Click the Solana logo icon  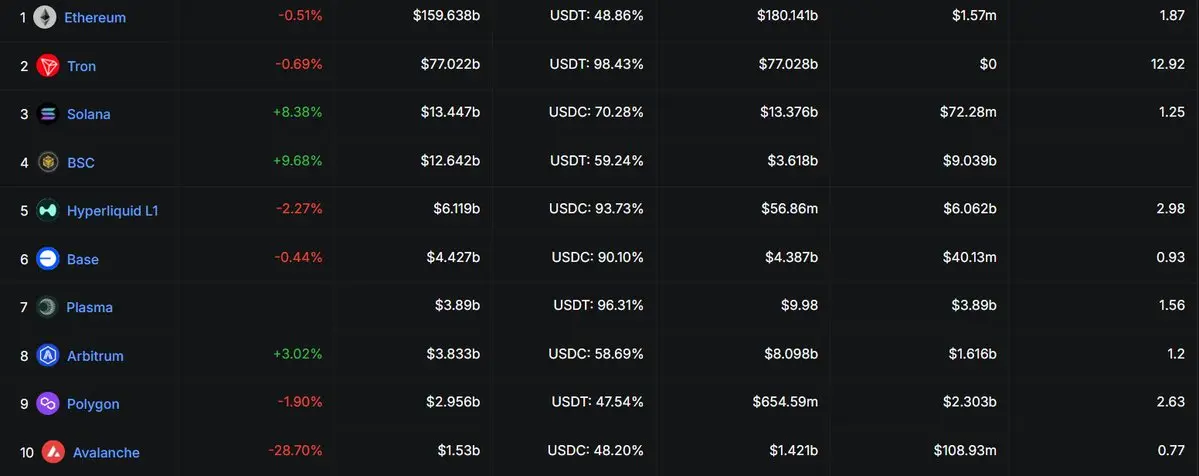[x=47, y=114]
